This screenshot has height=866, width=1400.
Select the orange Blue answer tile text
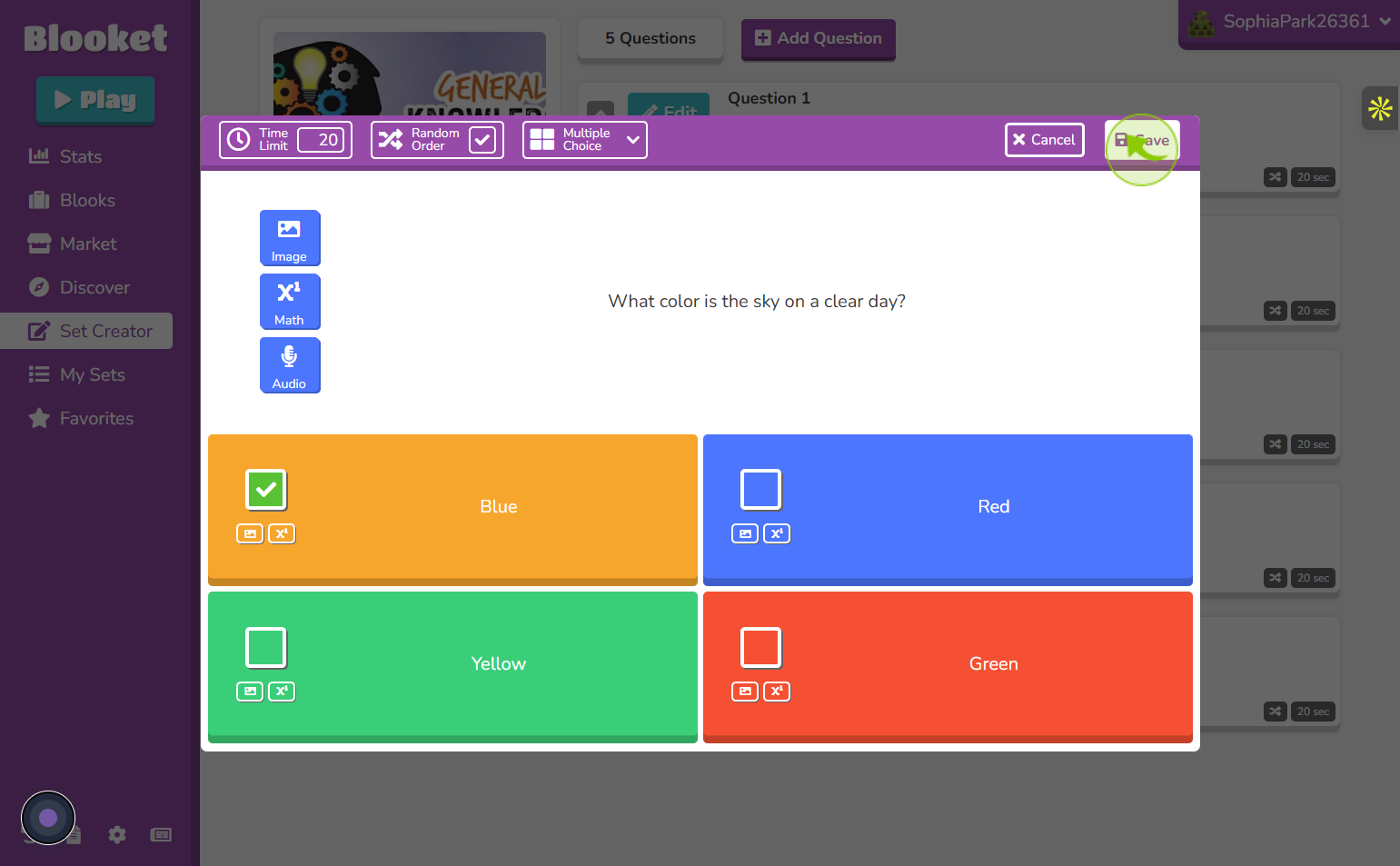tap(499, 507)
